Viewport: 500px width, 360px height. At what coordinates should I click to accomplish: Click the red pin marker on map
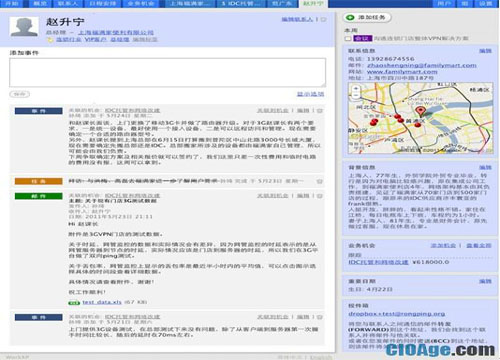(x=420, y=111)
